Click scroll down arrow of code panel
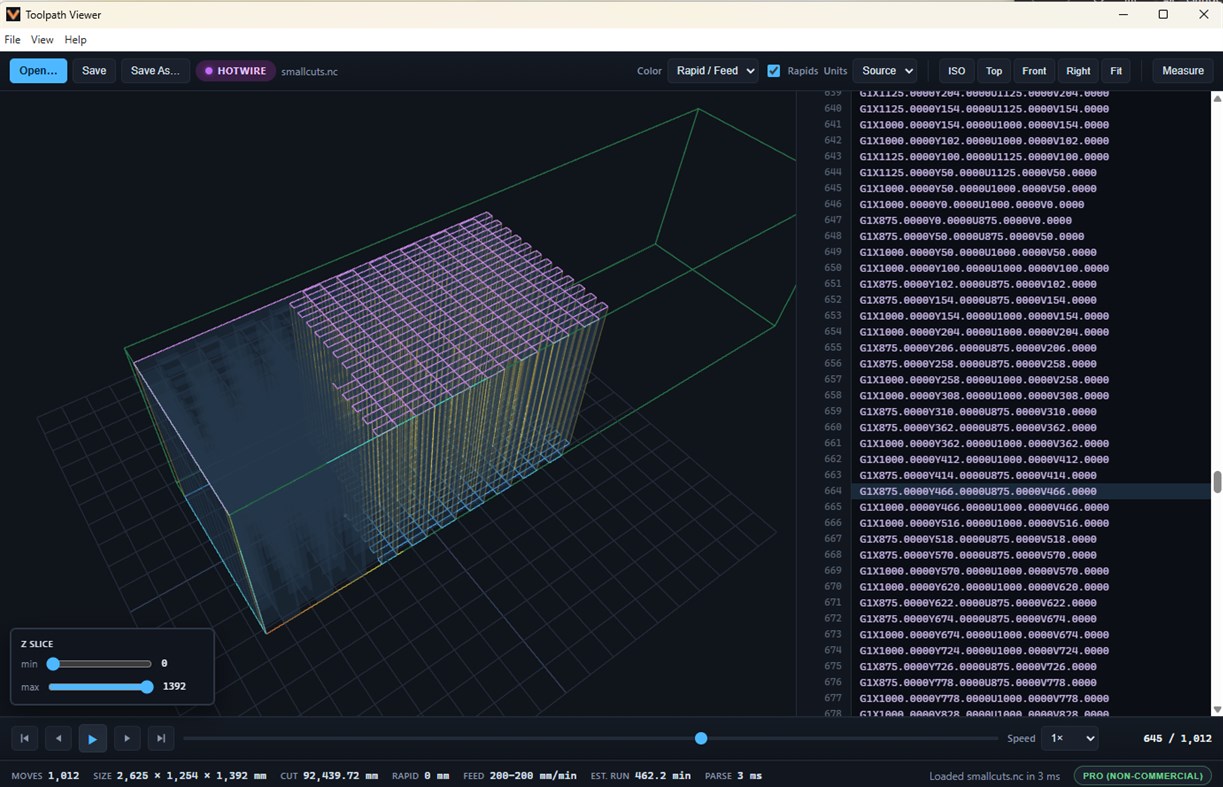Viewport: 1223px width, 787px height. point(1217,709)
